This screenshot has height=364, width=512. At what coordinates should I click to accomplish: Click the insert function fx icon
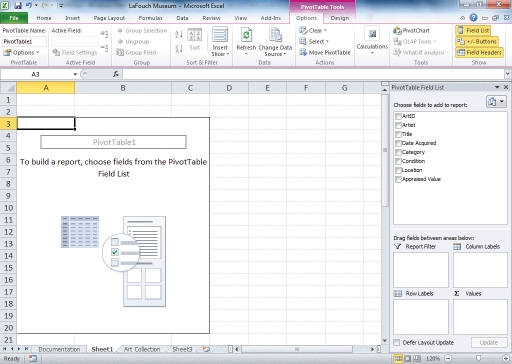(116, 74)
